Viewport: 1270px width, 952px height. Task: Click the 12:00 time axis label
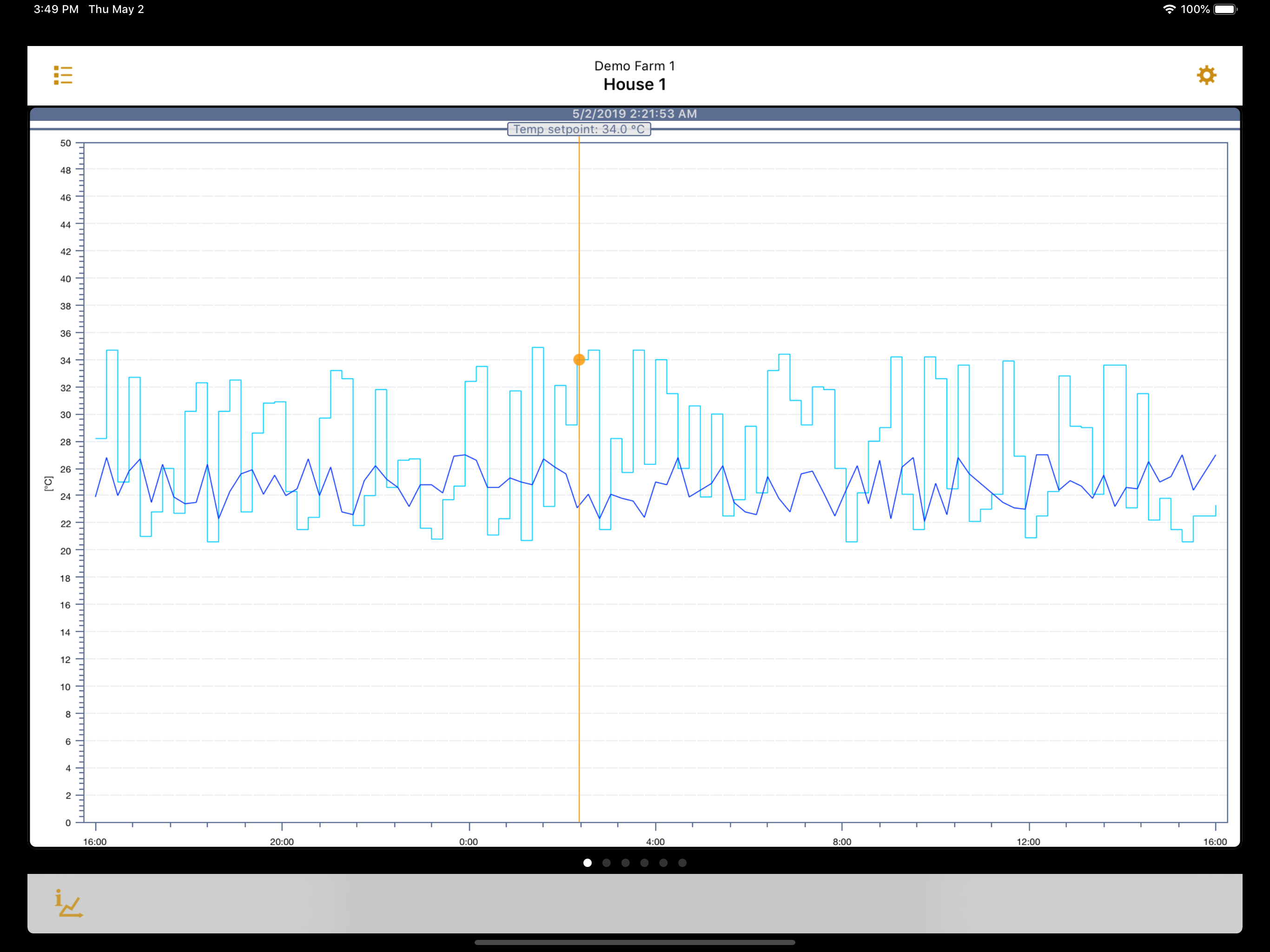(x=1028, y=842)
